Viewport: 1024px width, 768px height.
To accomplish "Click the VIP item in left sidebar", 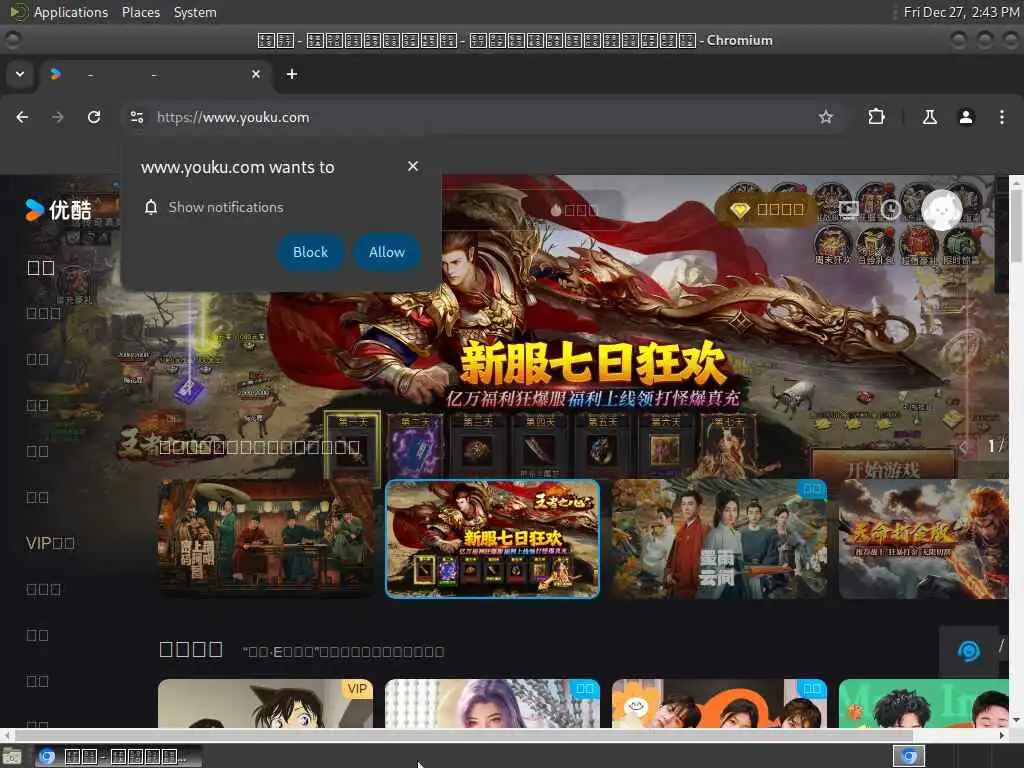I will tap(50, 543).
